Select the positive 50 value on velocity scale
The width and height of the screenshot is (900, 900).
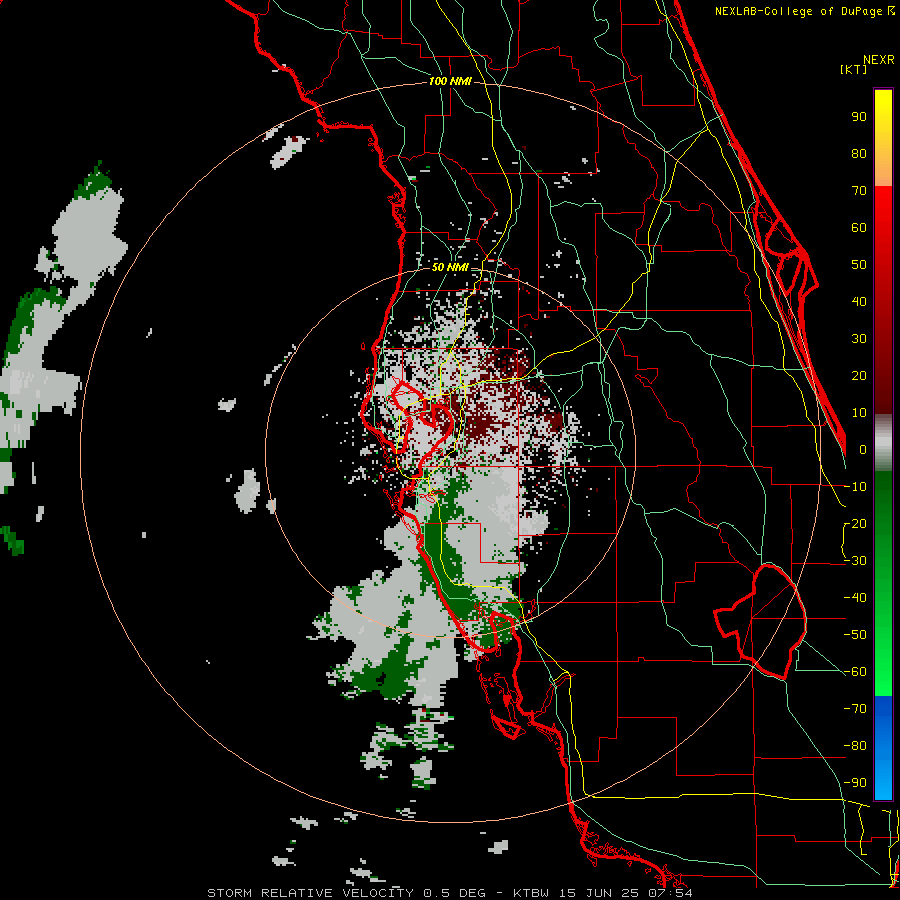point(859,265)
